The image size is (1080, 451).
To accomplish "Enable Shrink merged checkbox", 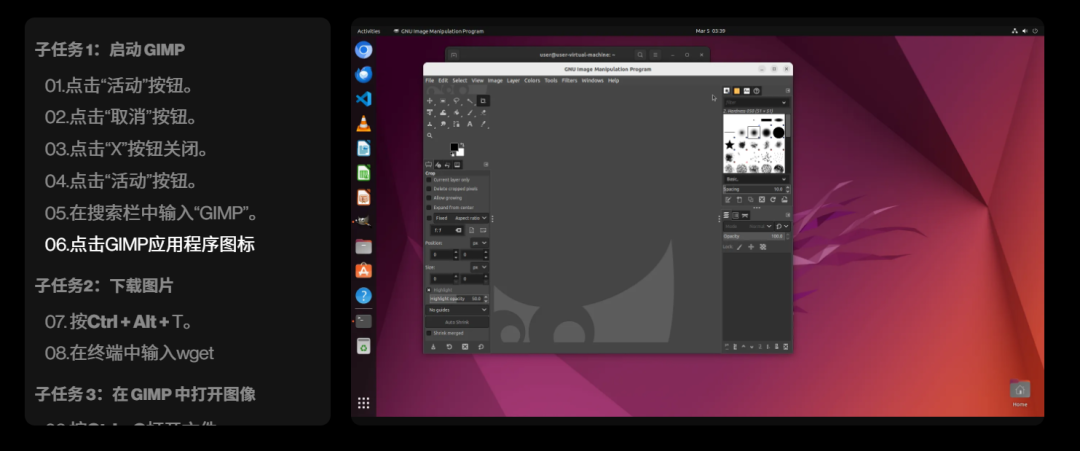I will pyautogui.click(x=428, y=333).
